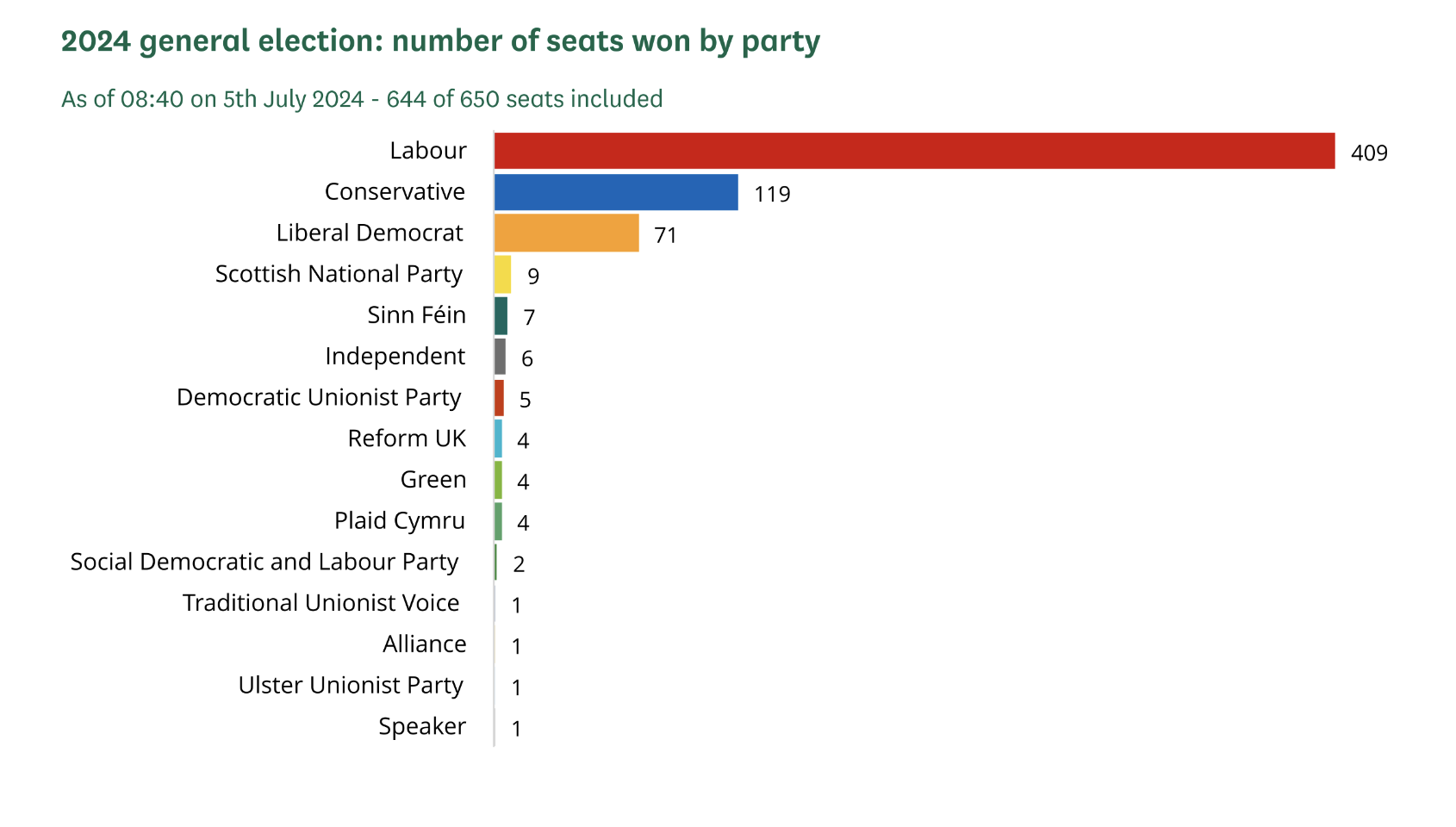The image size is (1456, 827).
Task: Click the "As of 08:40" subtitle text
Action: (362, 99)
